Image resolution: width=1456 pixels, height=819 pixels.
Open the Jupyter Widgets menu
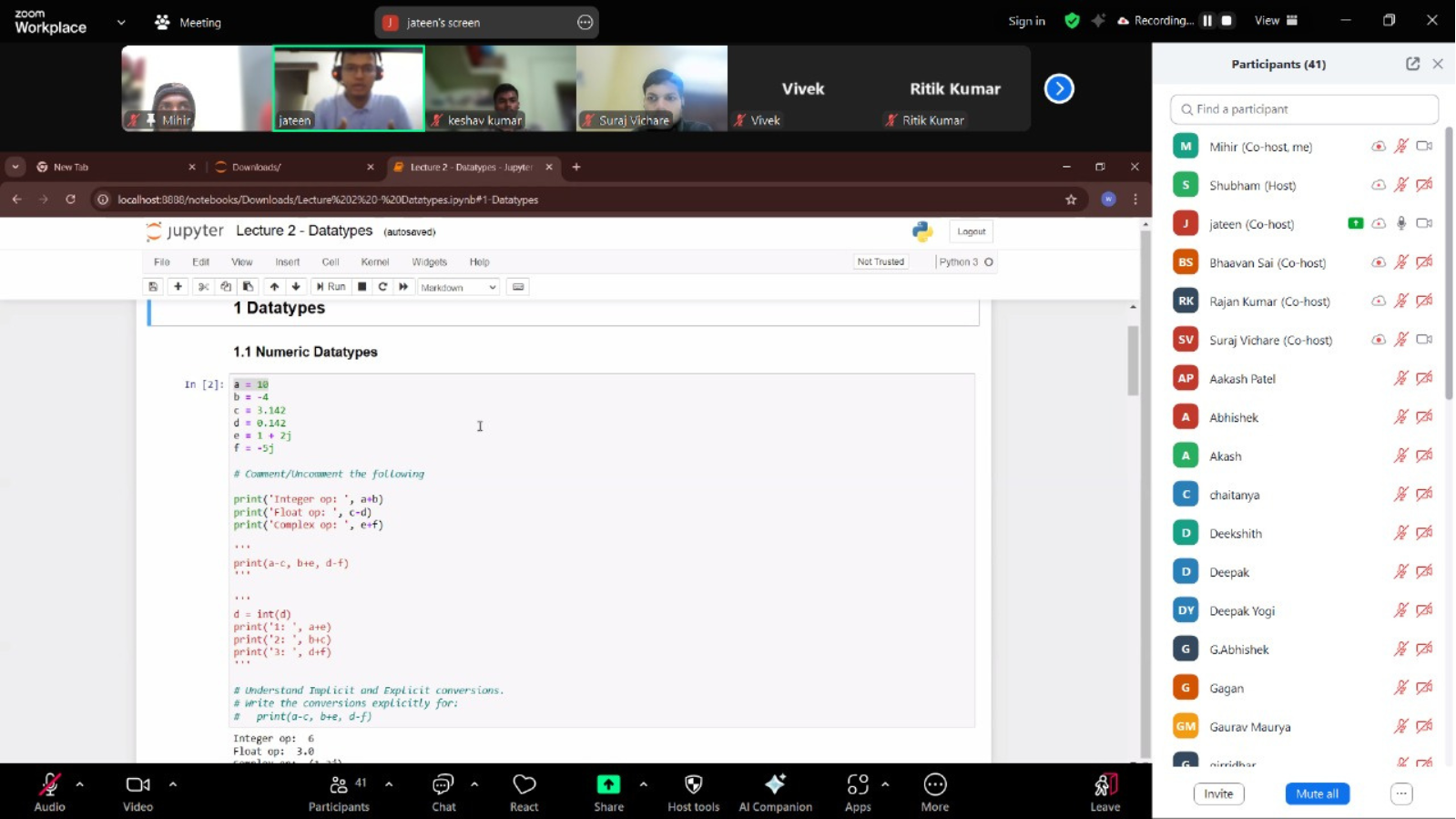tap(430, 261)
